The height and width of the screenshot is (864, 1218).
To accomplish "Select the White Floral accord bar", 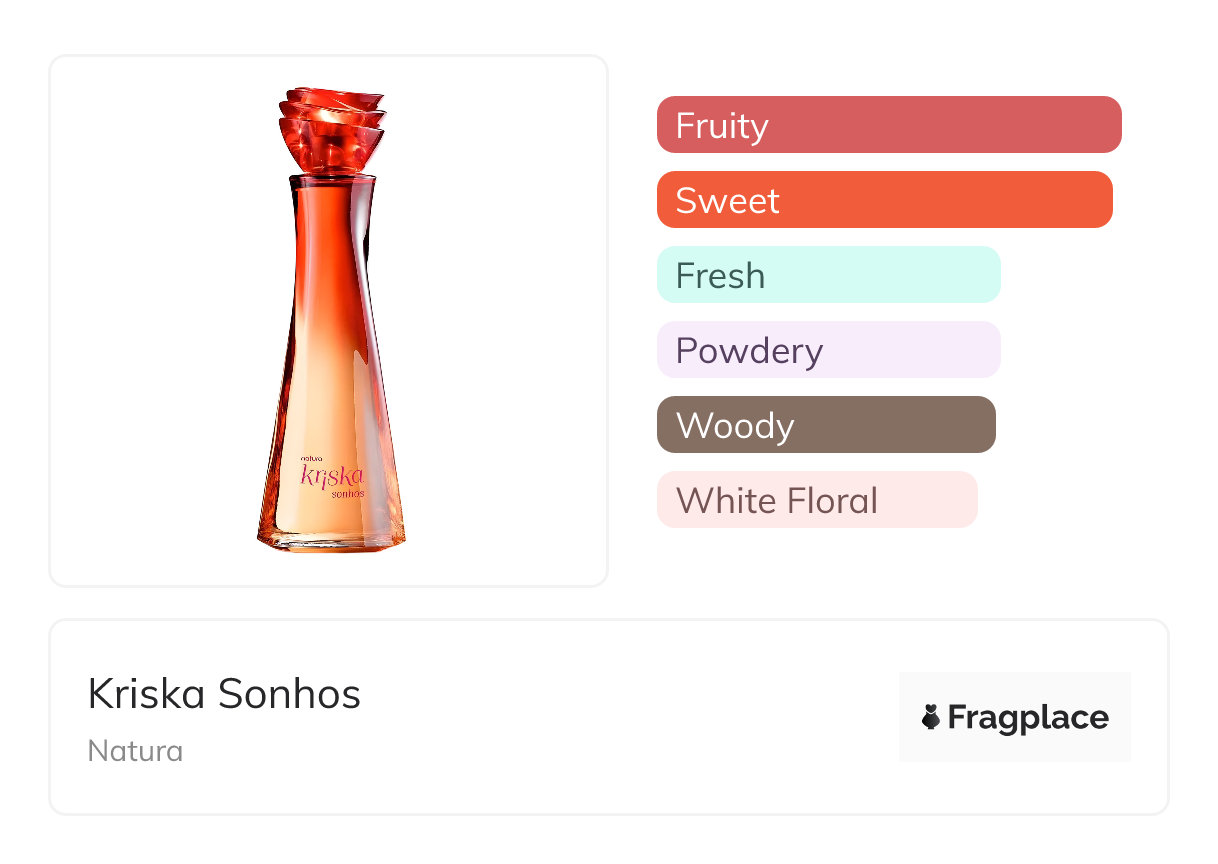I will tap(816, 500).
